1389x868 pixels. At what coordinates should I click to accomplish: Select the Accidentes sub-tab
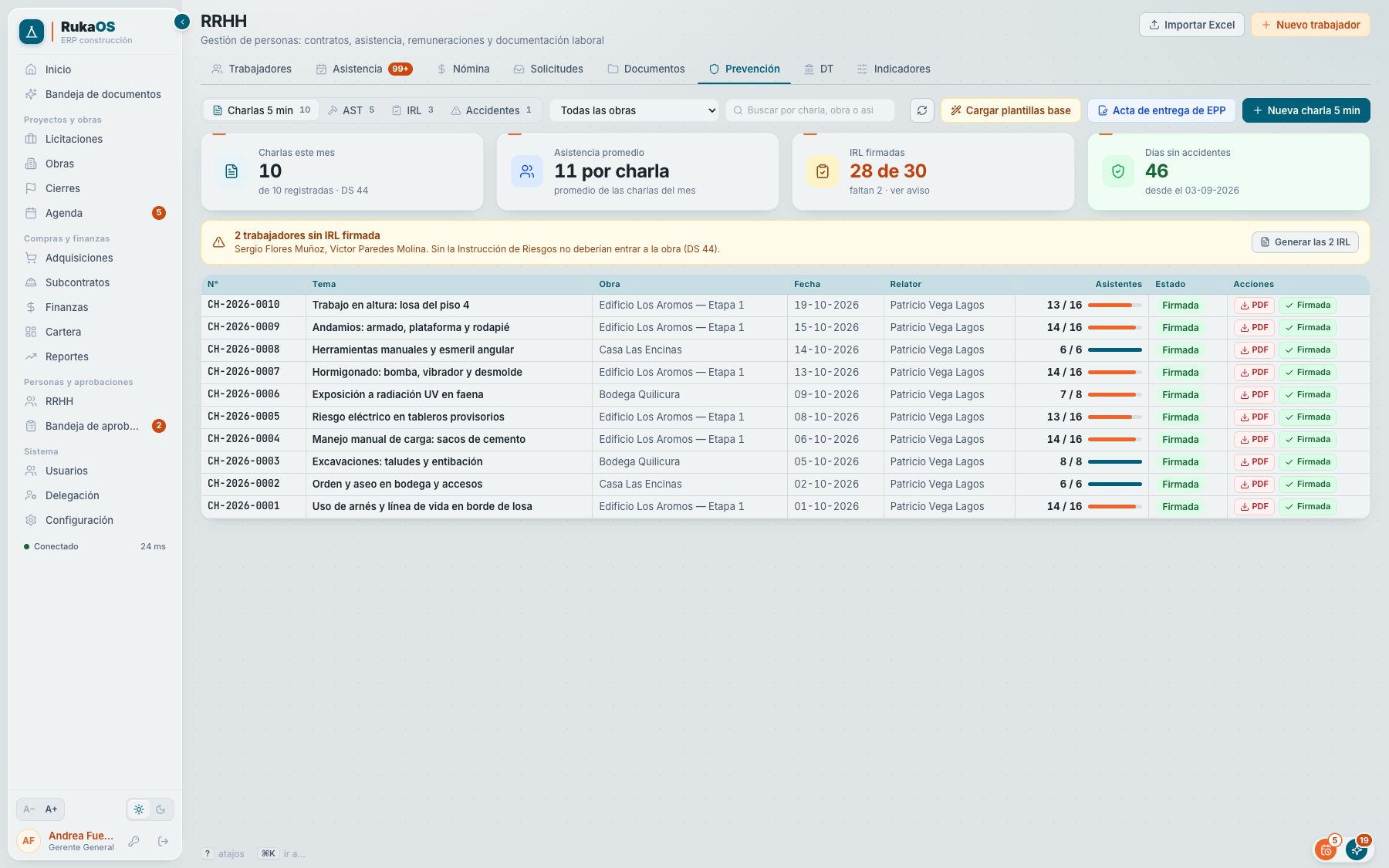point(492,110)
